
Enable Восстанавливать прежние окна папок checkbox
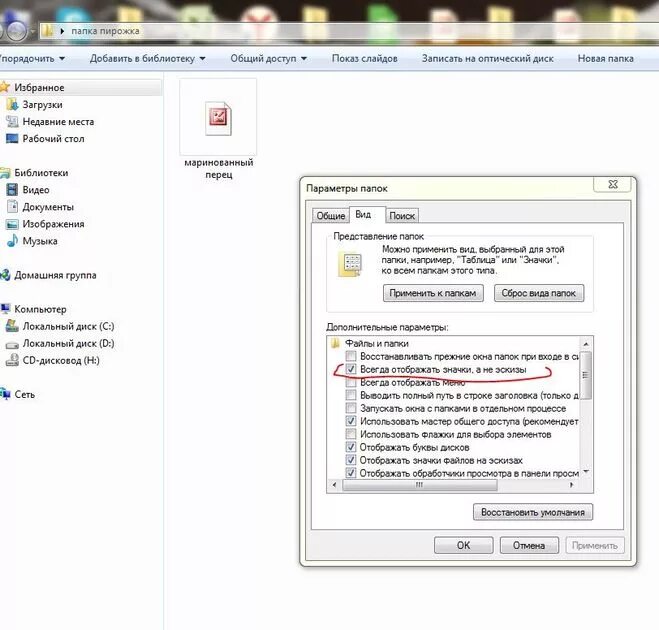(x=351, y=356)
